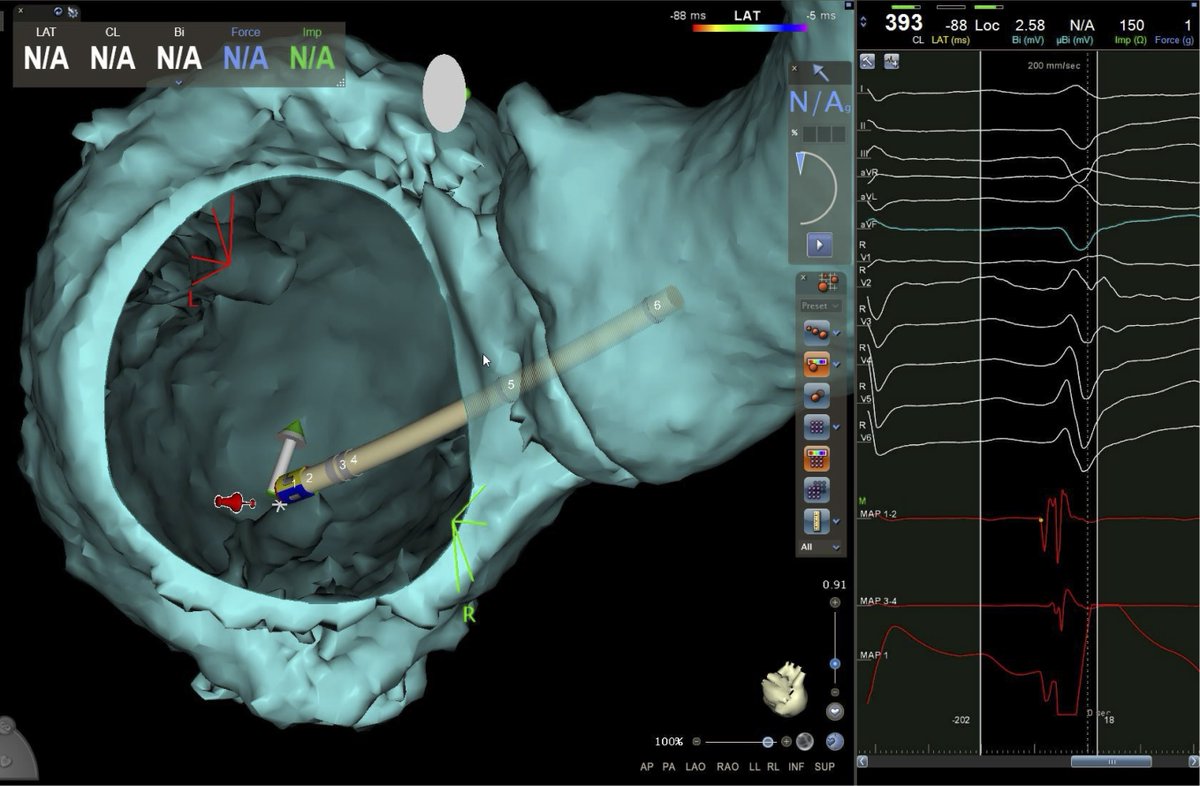Image resolution: width=1200 pixels, height=786 pixels.
Task: Expand the readout panel with the chevron below Bi
Action: coord(179,83)
